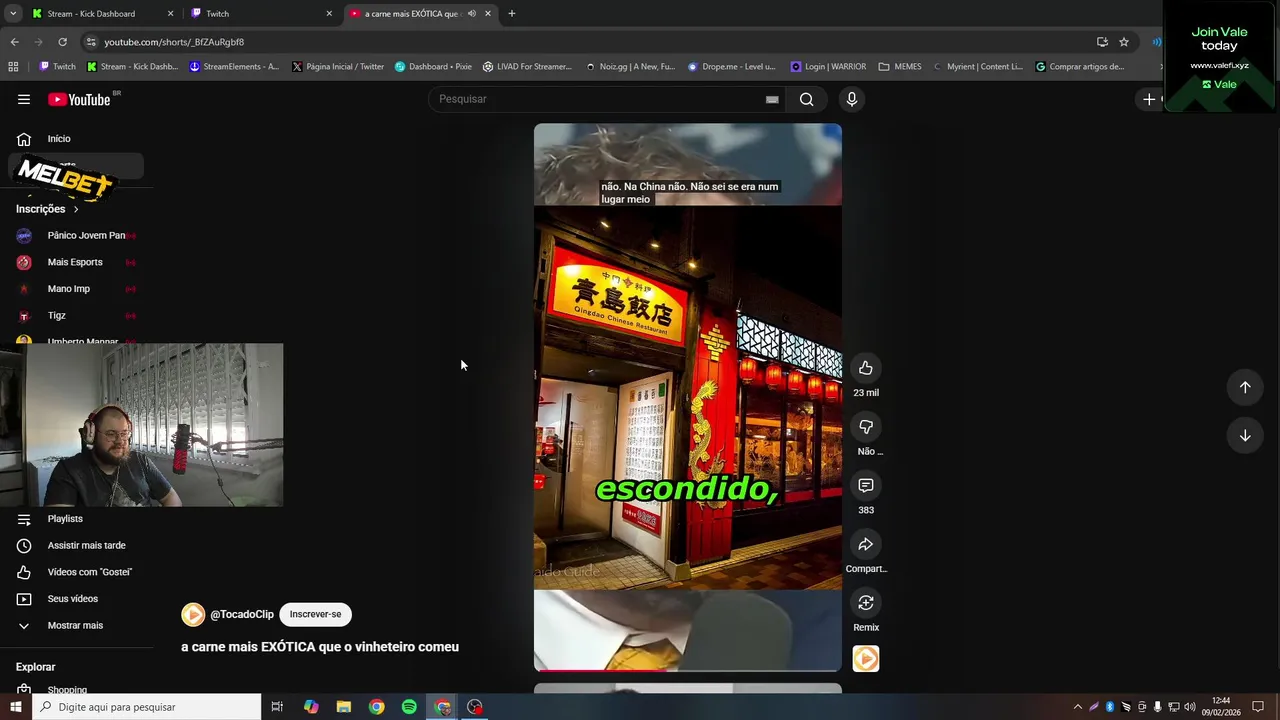Open the Windows Start menu
Screen dimensions: 1280x720
coord(15,707)
